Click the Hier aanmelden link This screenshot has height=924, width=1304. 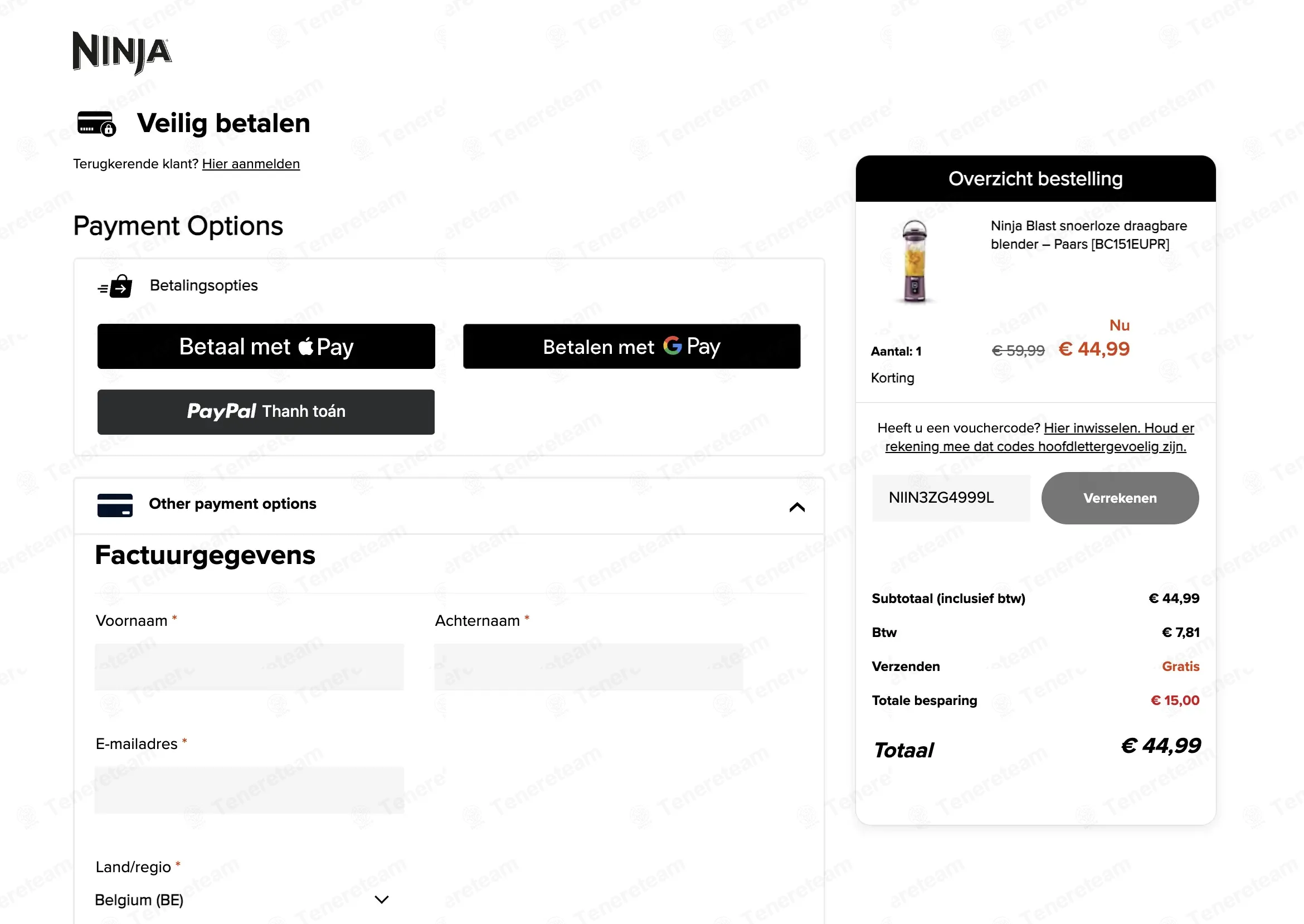click(251, 164)
